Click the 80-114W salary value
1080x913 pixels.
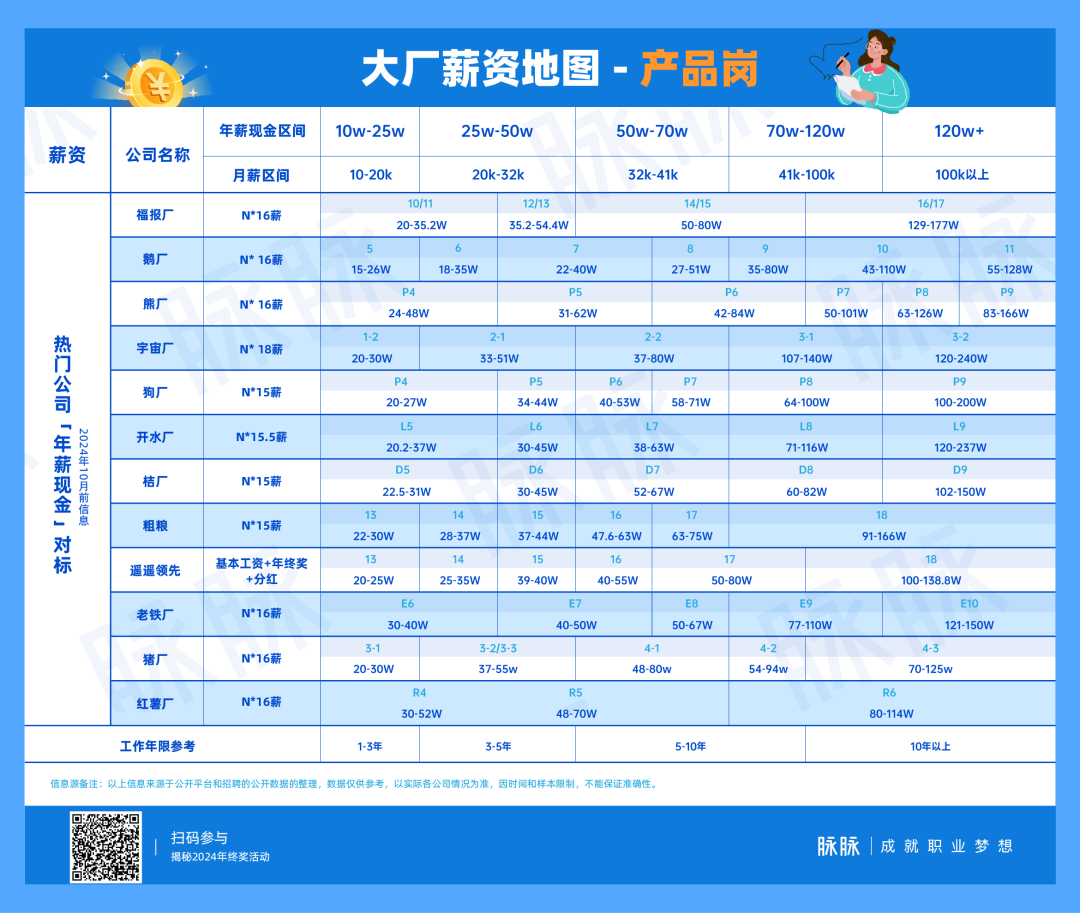click(891, 714)
